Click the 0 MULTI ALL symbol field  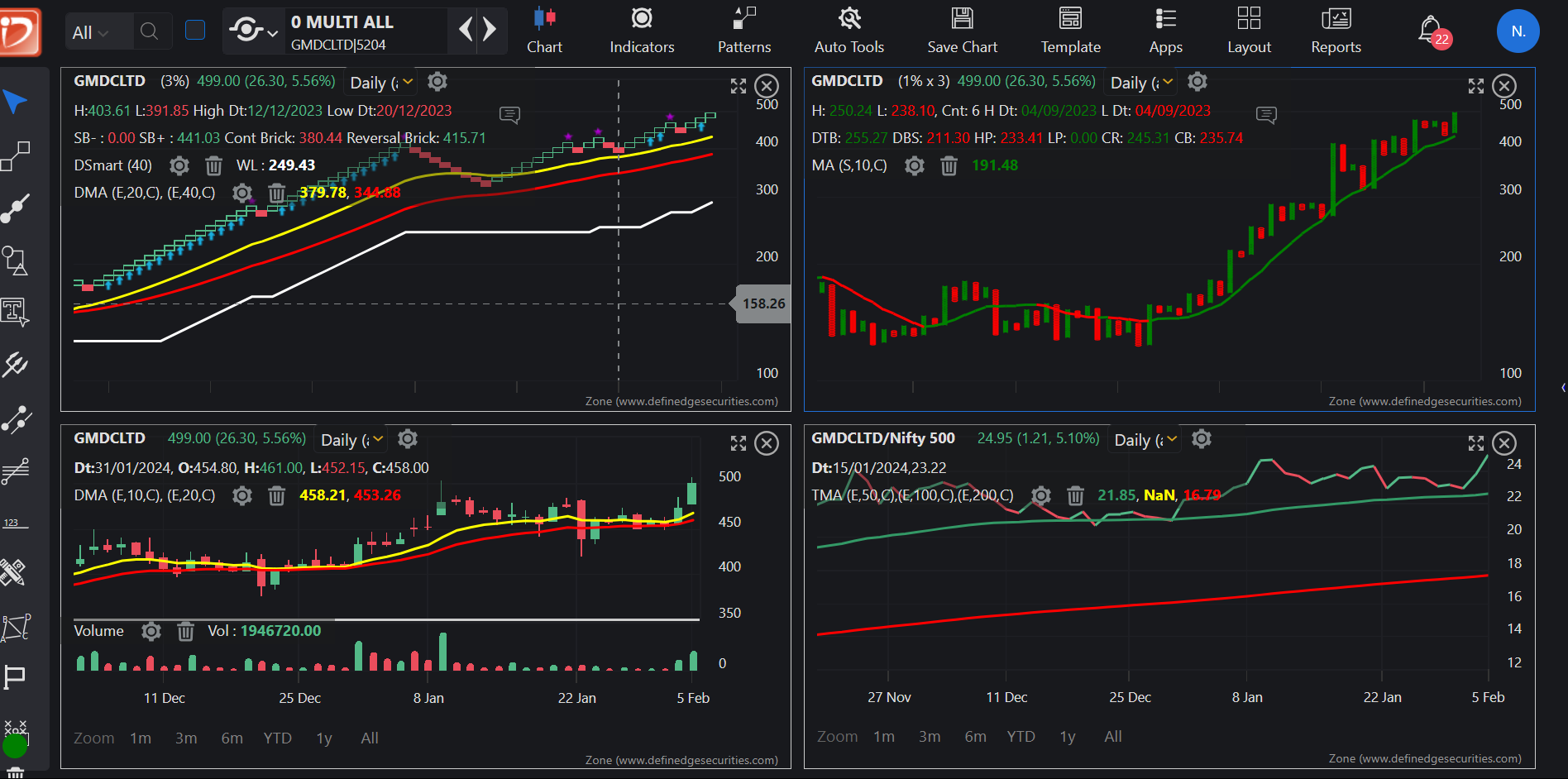coord(367,31)
